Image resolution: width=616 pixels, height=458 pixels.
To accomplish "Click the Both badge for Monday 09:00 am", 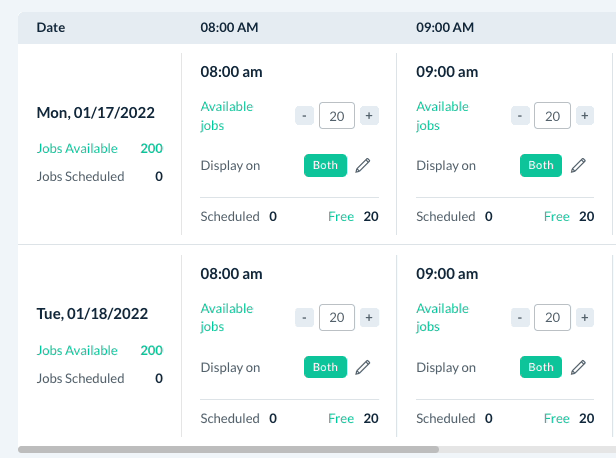I will (541, 166).
